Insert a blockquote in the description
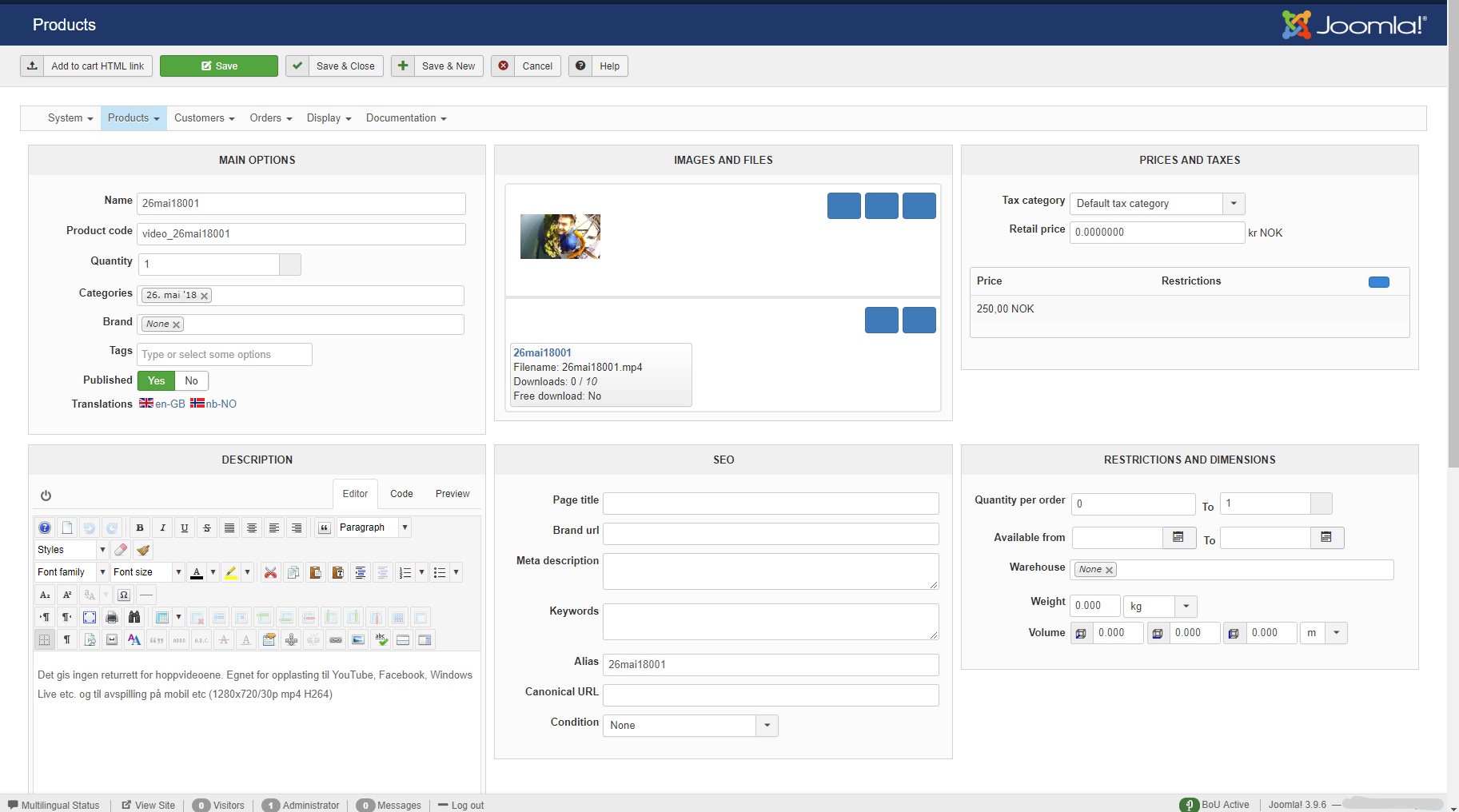 click(x=324, y=527)
